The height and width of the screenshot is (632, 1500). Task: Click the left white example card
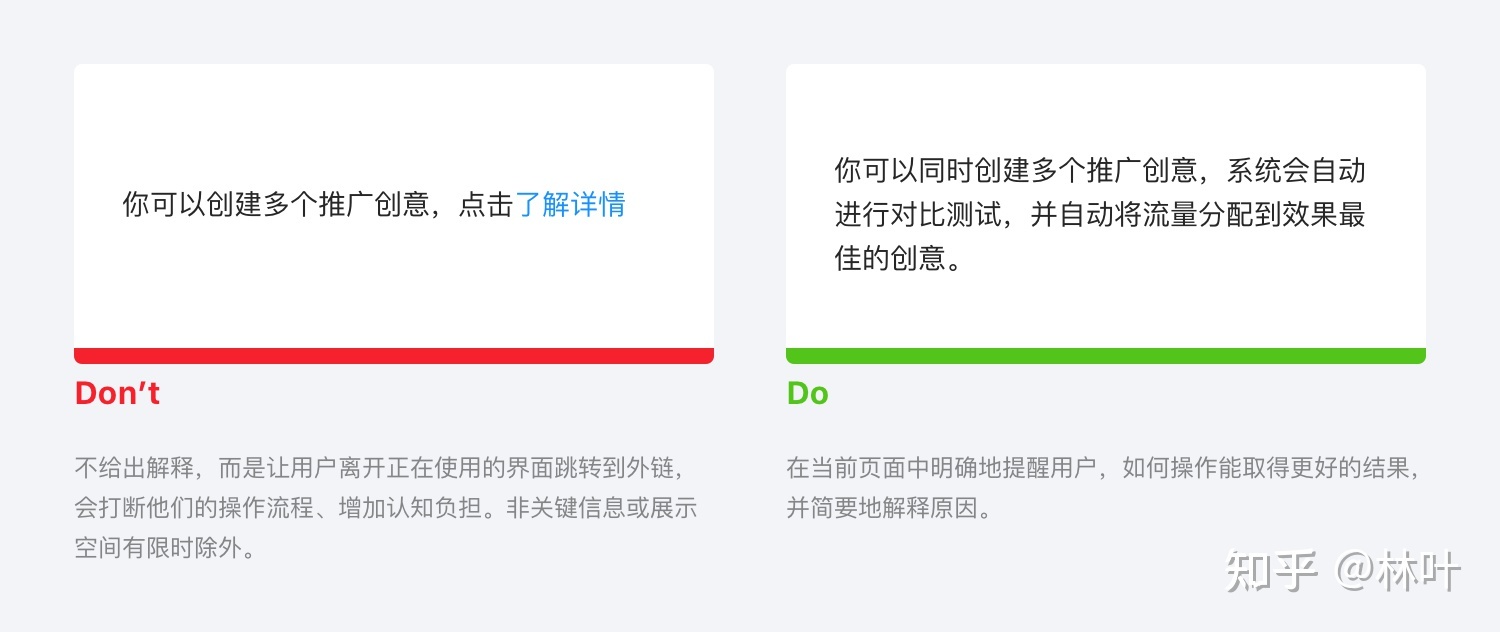click(394, 206)
